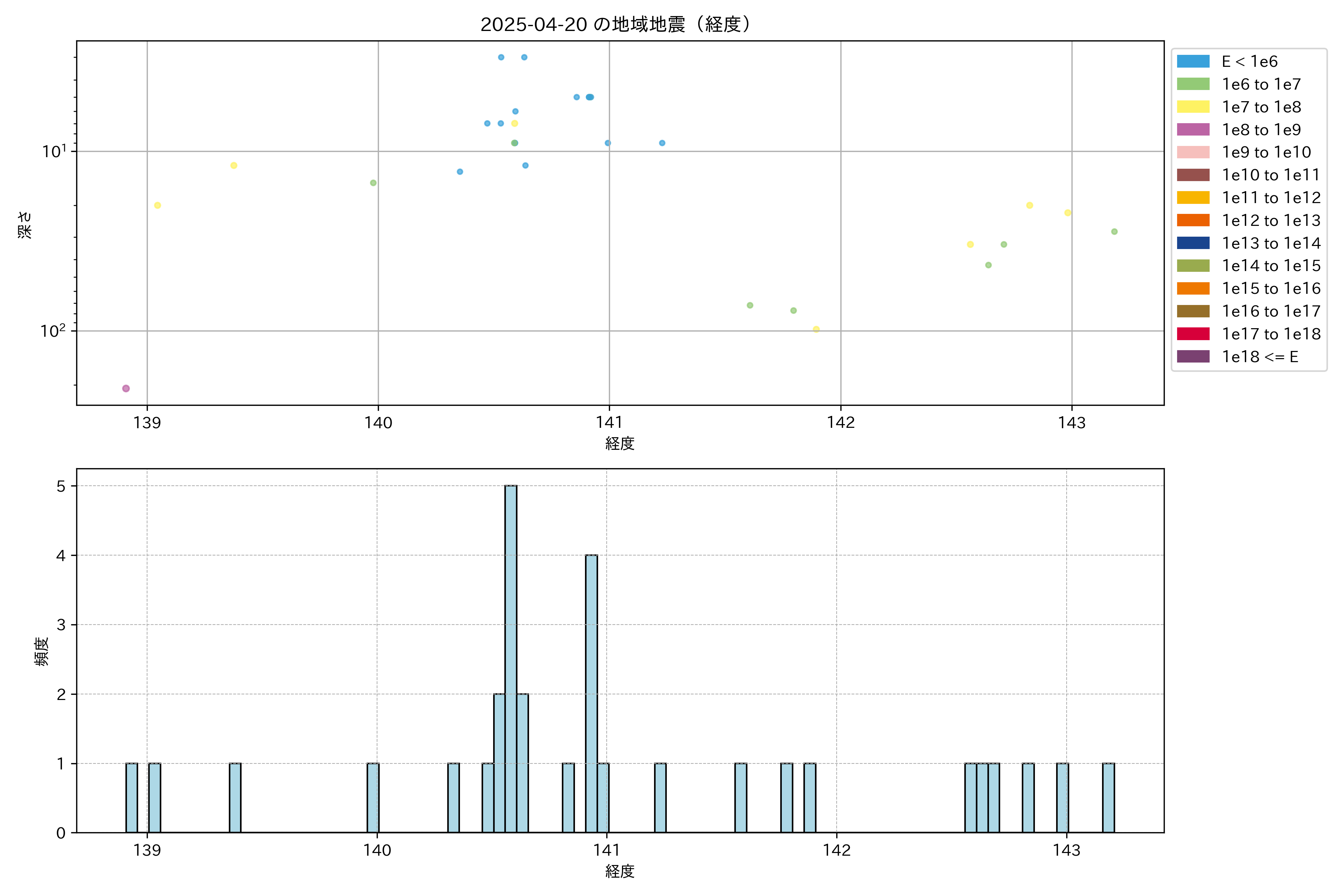Click the yellow scatter point at depth 100
This screenshot has height=896, width=1344.
(816, 329)
